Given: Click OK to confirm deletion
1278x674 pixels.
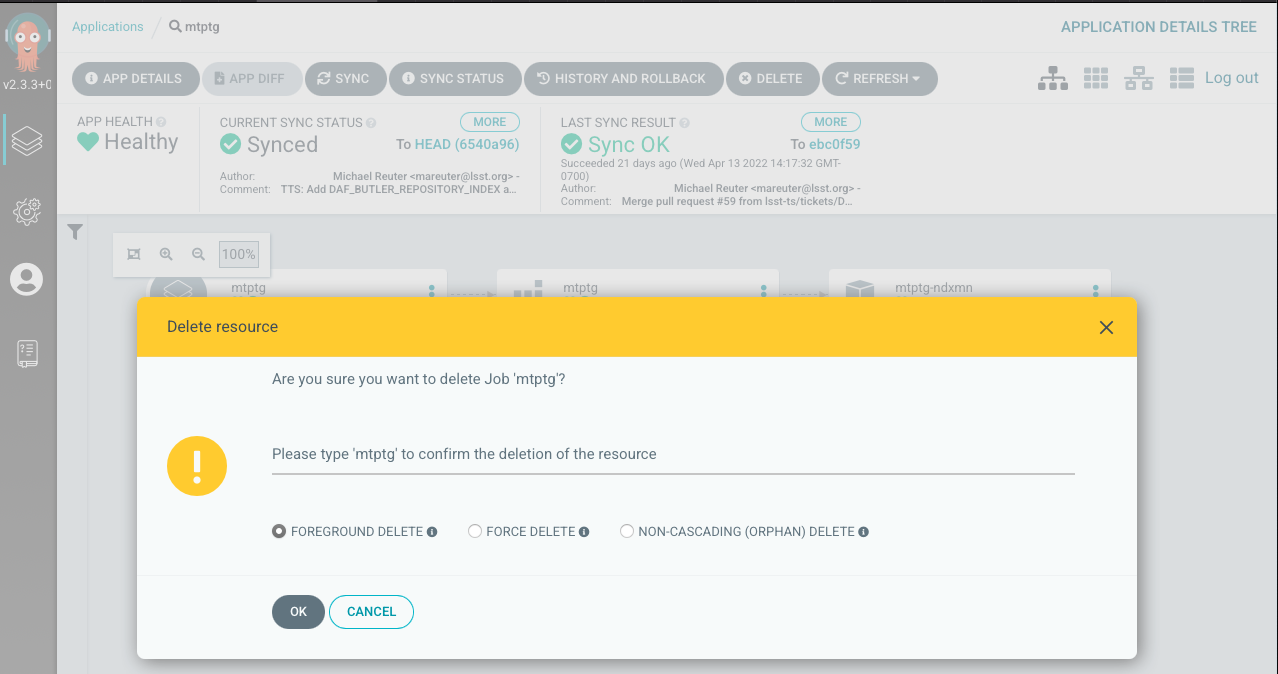Looking at the screenshot, I should tap(298, 612).
